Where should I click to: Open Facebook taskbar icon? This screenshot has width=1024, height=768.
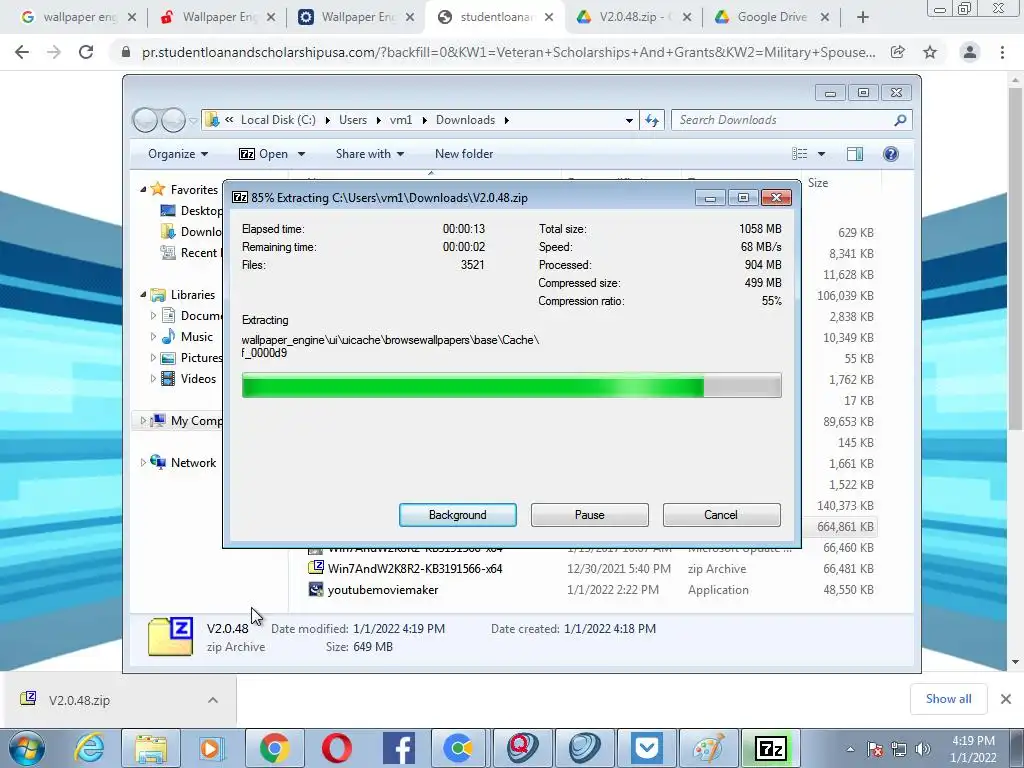(x=398, y=748)
